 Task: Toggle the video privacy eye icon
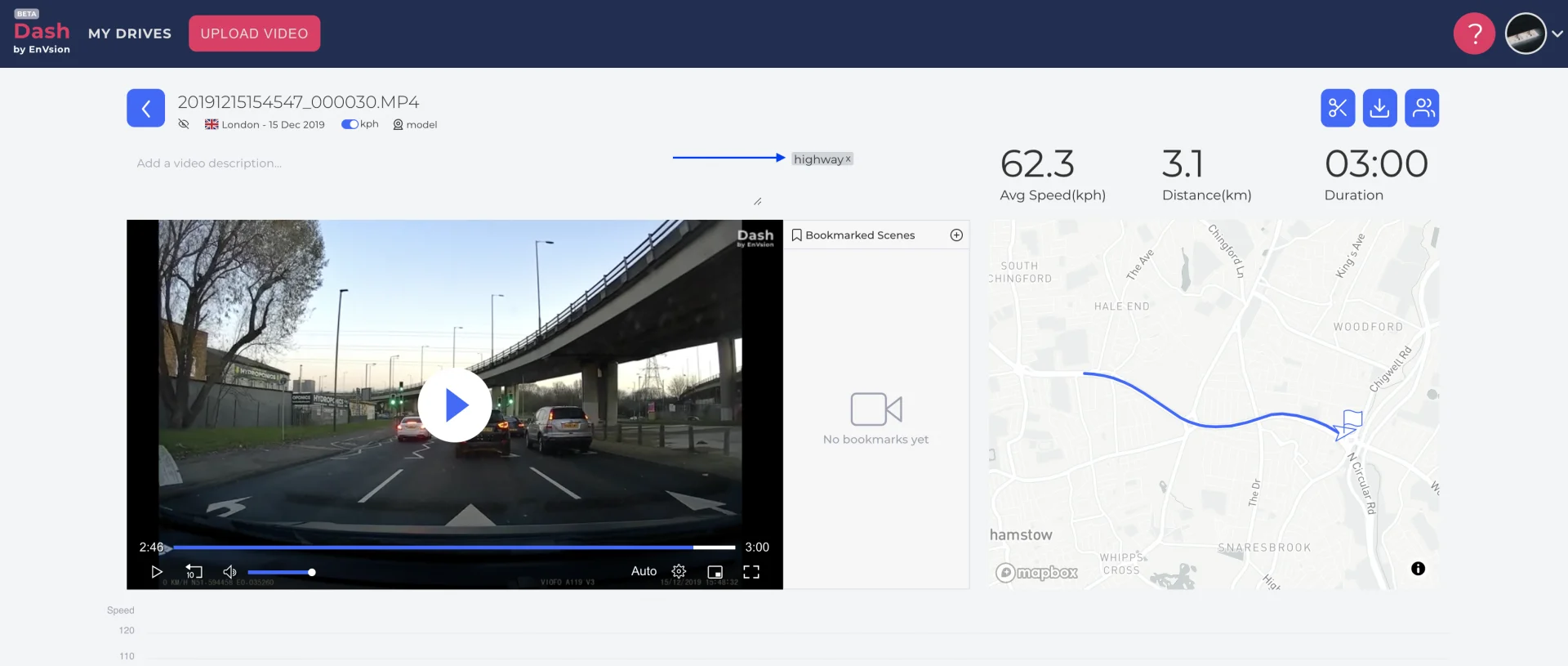click(x=184, y=124)
